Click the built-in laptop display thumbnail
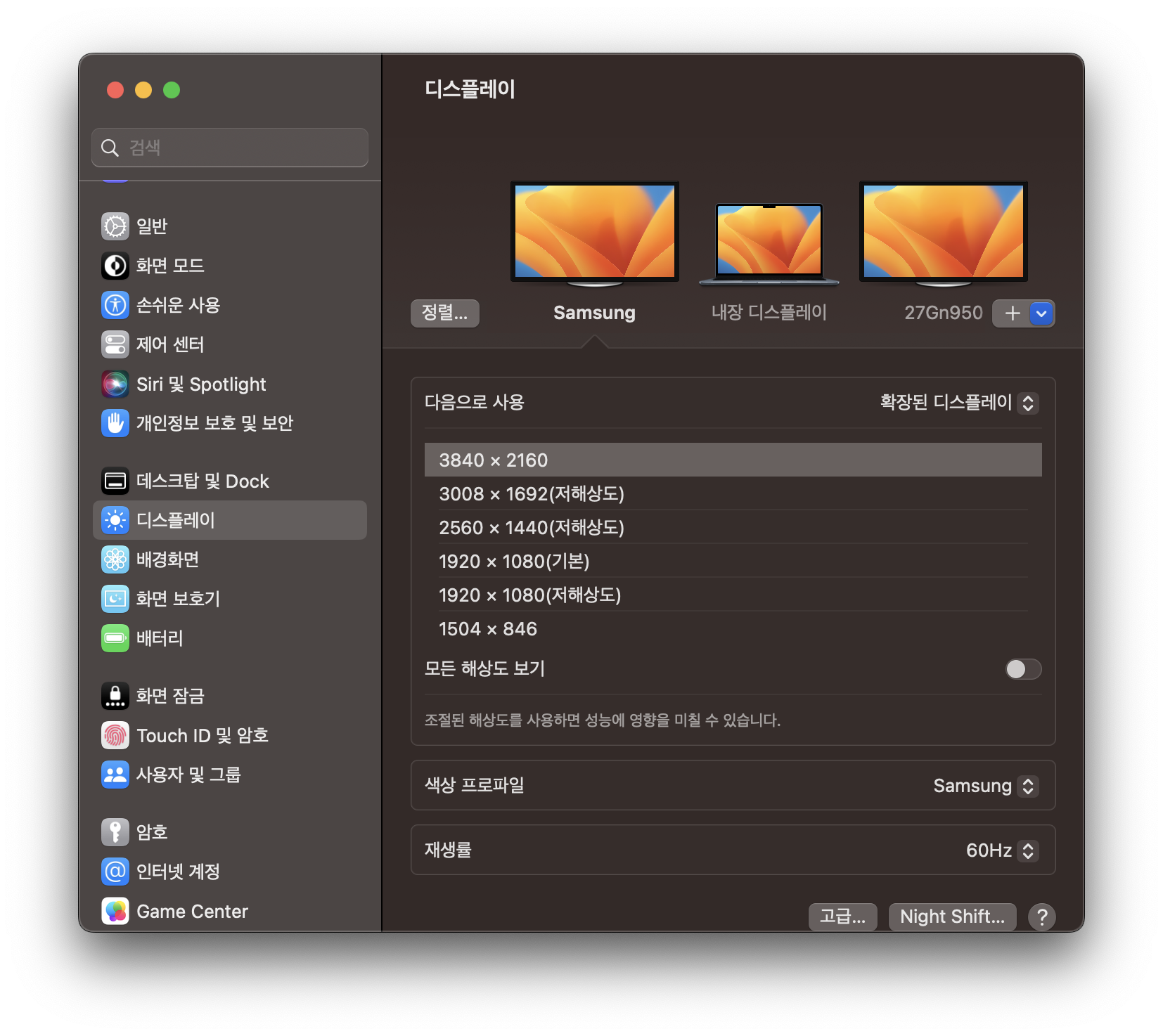Viewport: 1163px width, 1036px height. 769,245
